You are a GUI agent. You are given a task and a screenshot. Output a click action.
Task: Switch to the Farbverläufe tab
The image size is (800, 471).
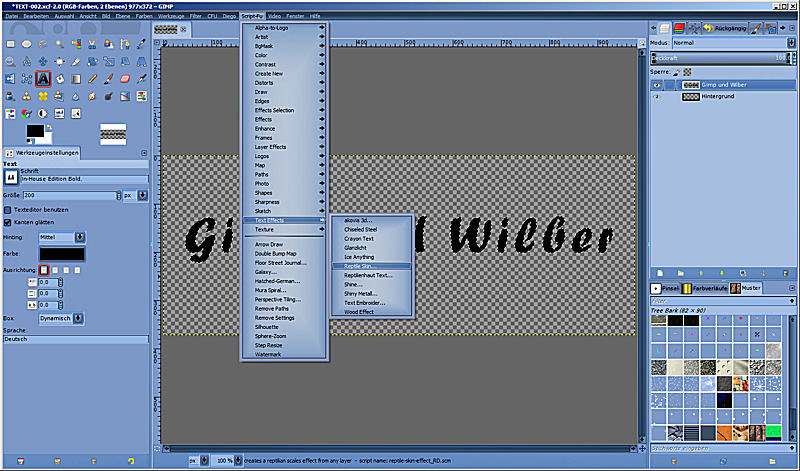706,288
